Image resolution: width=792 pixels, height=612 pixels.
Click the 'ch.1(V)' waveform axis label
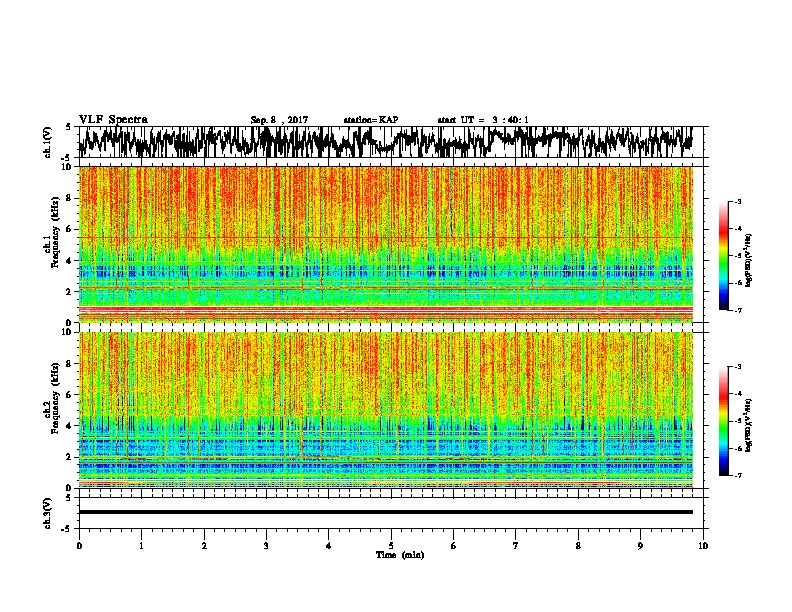(48, 142)
